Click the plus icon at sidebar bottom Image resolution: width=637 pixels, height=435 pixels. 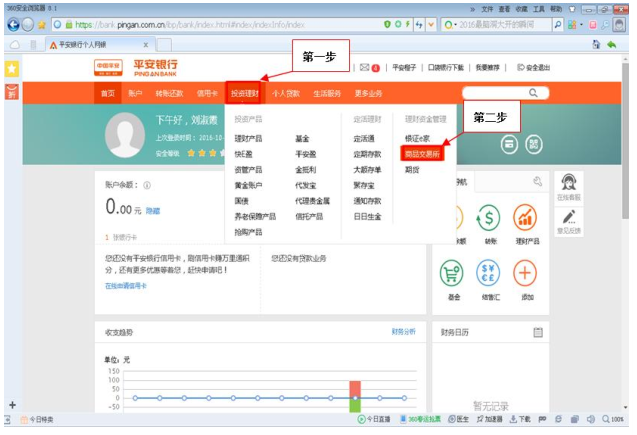coord(13,405)
